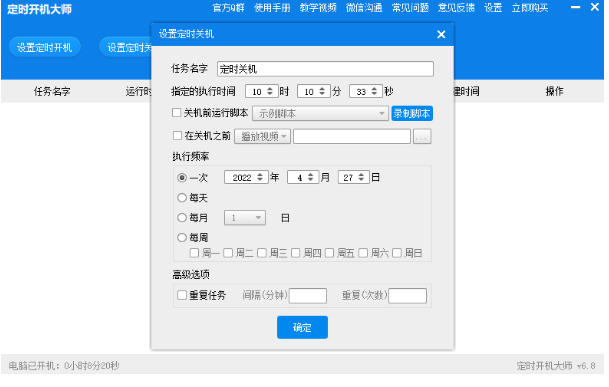Check the 周一 checkbox
The height and width of the screenshot is (387, 609).
coord(195,253)
